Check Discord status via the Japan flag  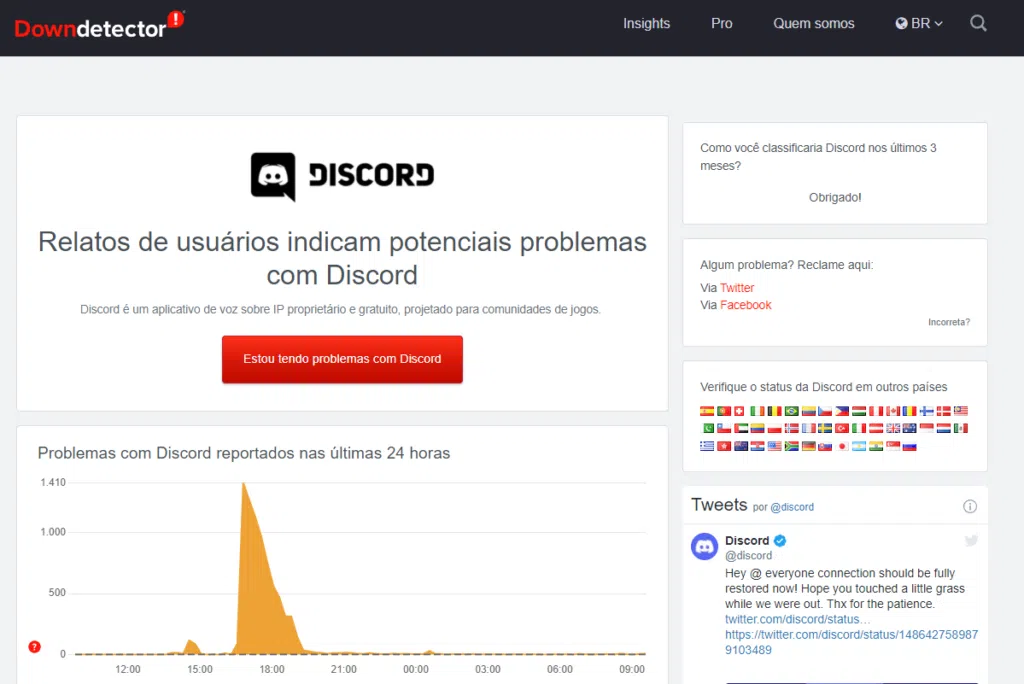click(x=842, y=447)
